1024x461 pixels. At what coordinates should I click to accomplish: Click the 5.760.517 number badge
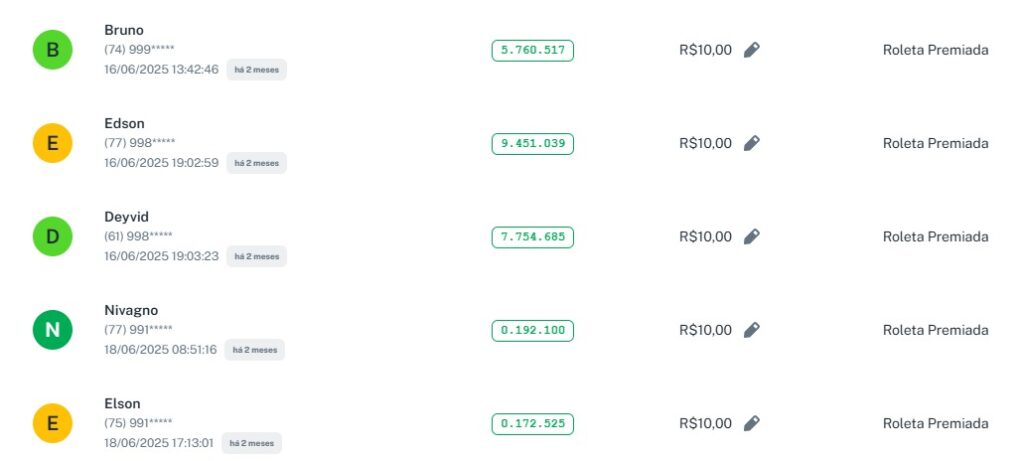(532, 50)
